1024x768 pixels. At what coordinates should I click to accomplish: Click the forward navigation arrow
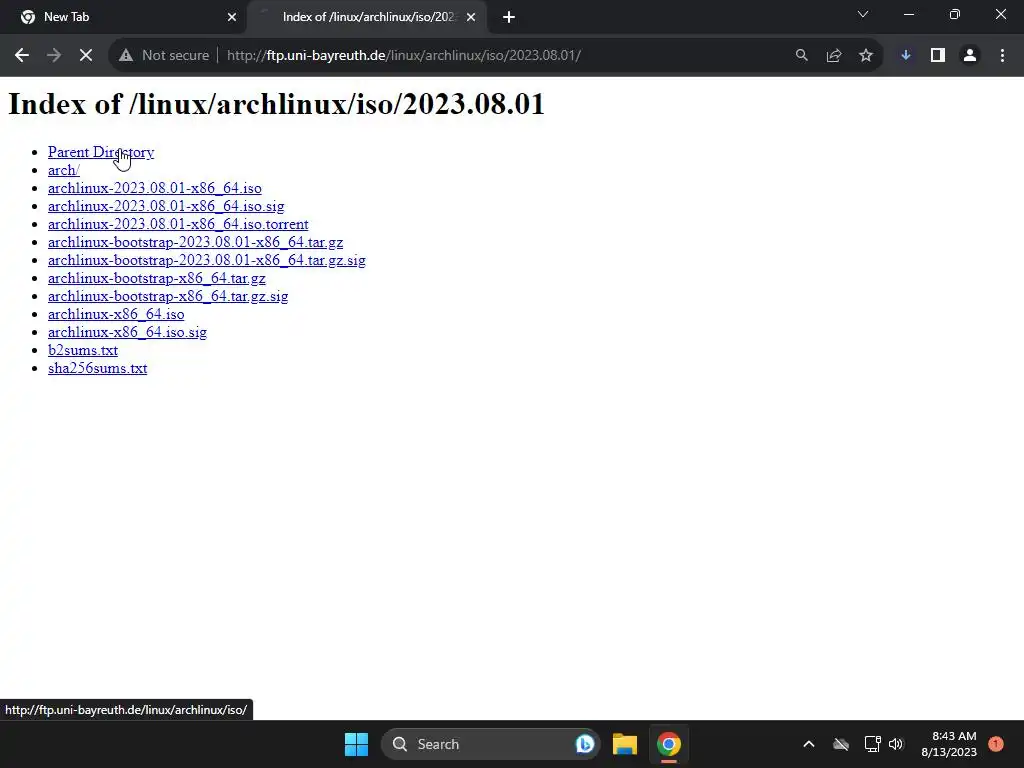coord(54,56)
